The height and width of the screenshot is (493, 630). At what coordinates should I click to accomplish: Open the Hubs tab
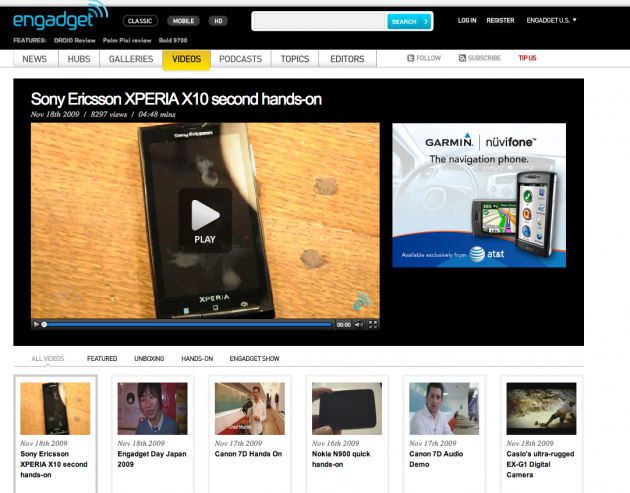pos(79,59)
